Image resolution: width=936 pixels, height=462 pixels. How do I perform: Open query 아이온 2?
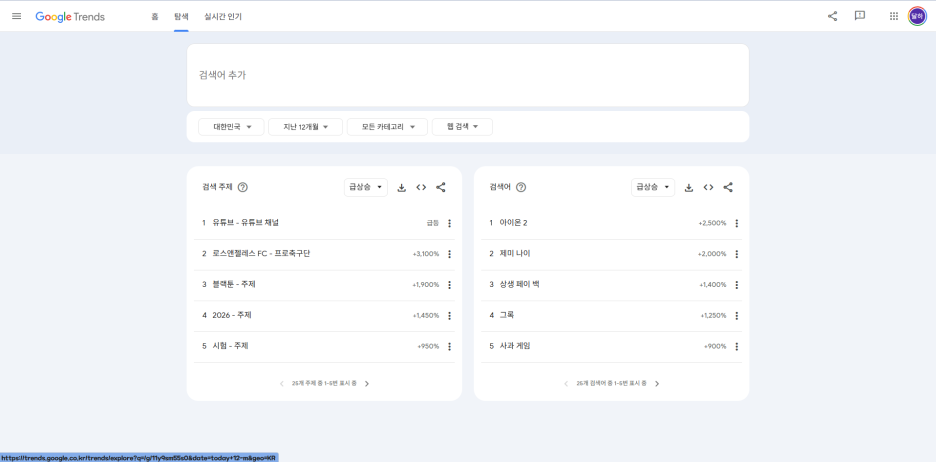(513, 223)
